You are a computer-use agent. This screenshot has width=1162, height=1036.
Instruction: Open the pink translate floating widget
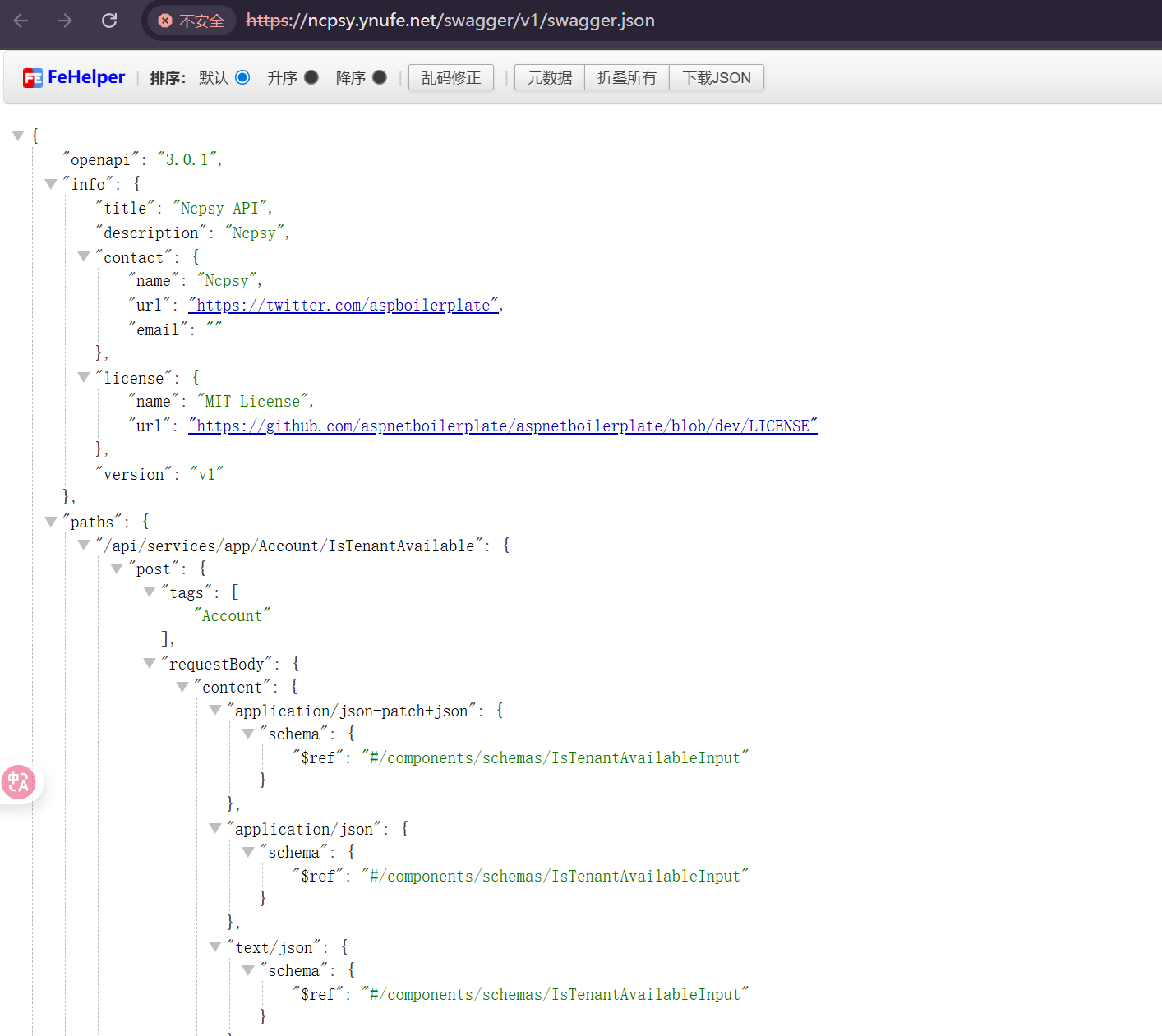(x=18, y=782)
